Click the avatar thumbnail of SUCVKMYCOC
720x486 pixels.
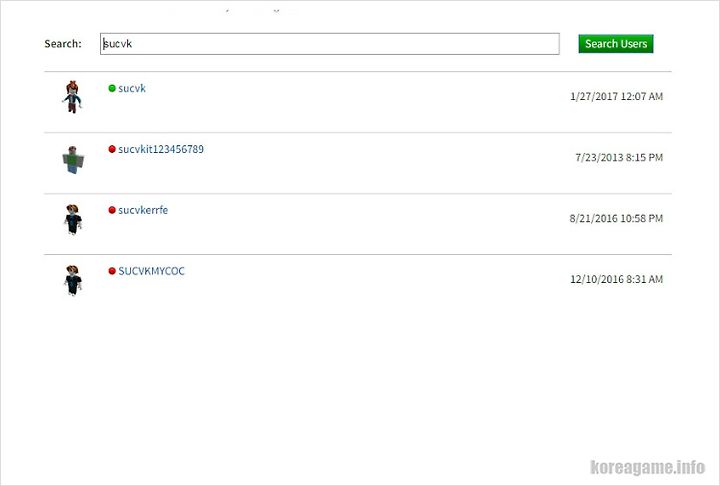(x=73, y=280)
